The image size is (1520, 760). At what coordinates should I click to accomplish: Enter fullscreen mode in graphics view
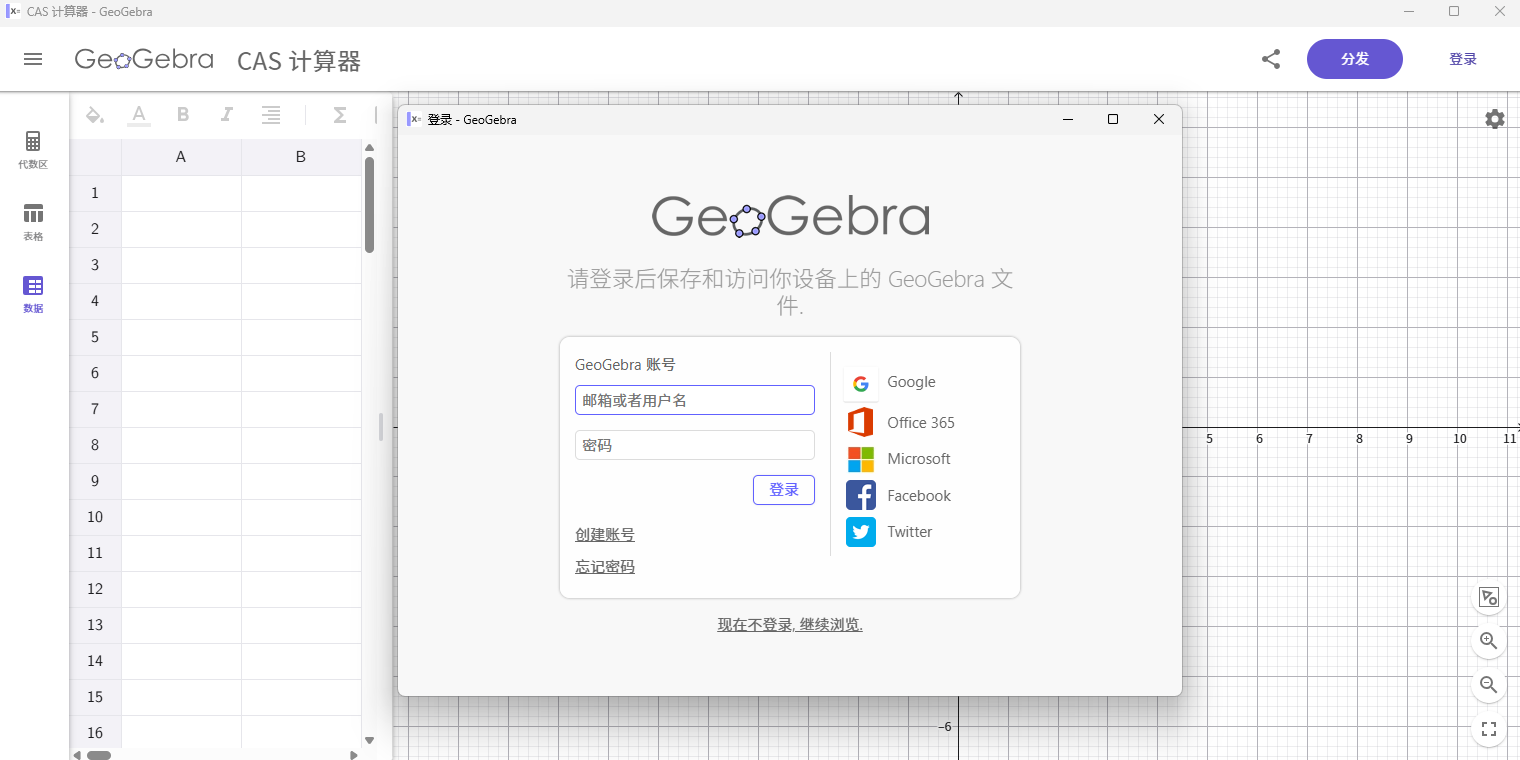click(1489, 729)
